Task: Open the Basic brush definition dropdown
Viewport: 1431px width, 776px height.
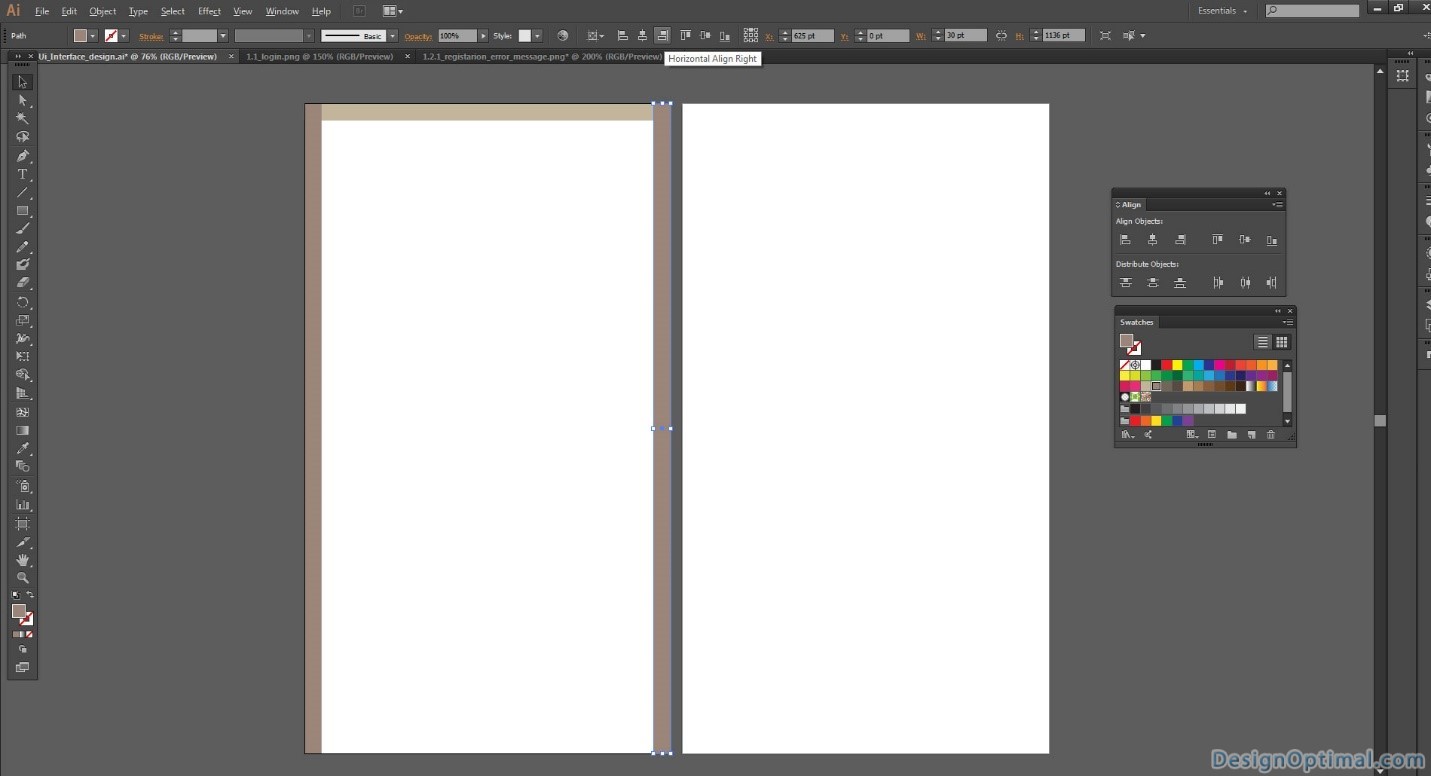Action: (392, 36)
